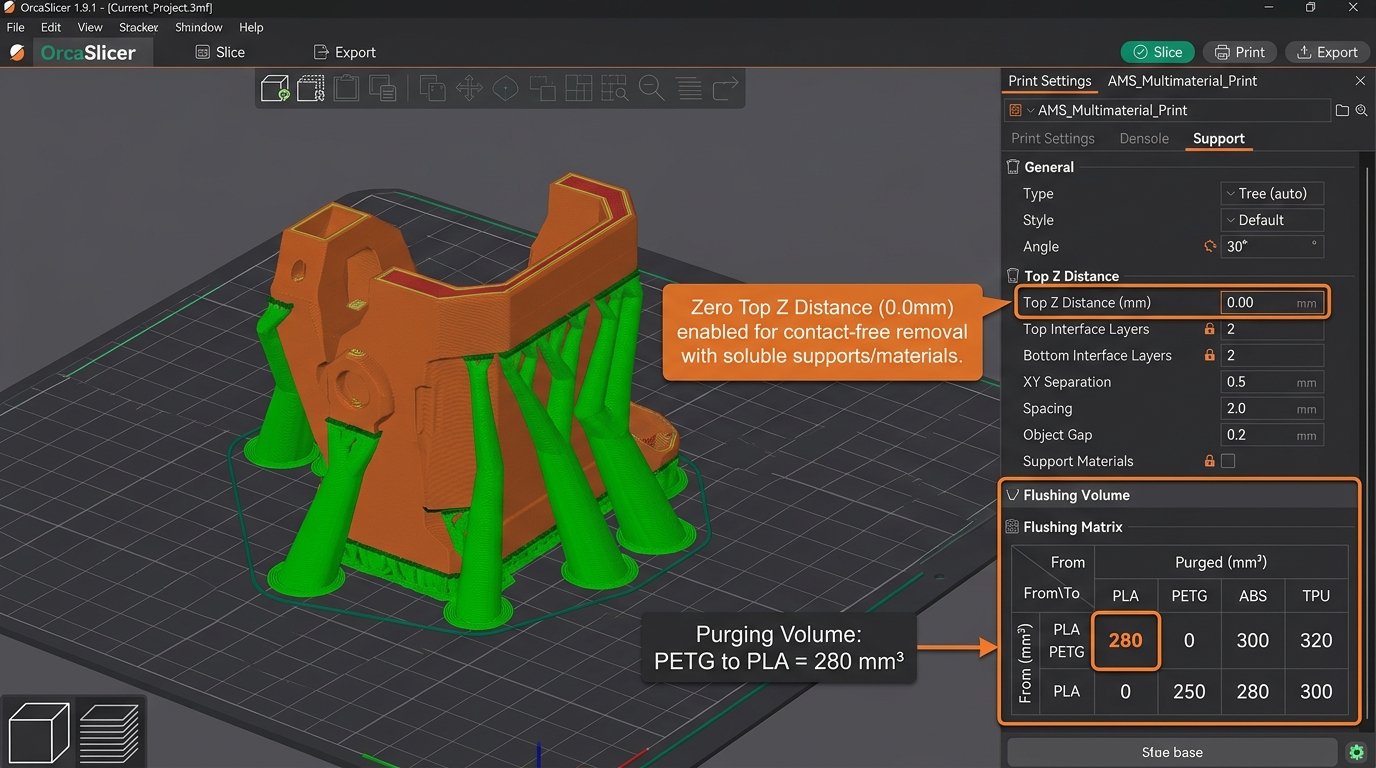Open the Edit menu
The height and width of the screenshot is (768, 1376).
pyautogui.click(x=51, y=27)
